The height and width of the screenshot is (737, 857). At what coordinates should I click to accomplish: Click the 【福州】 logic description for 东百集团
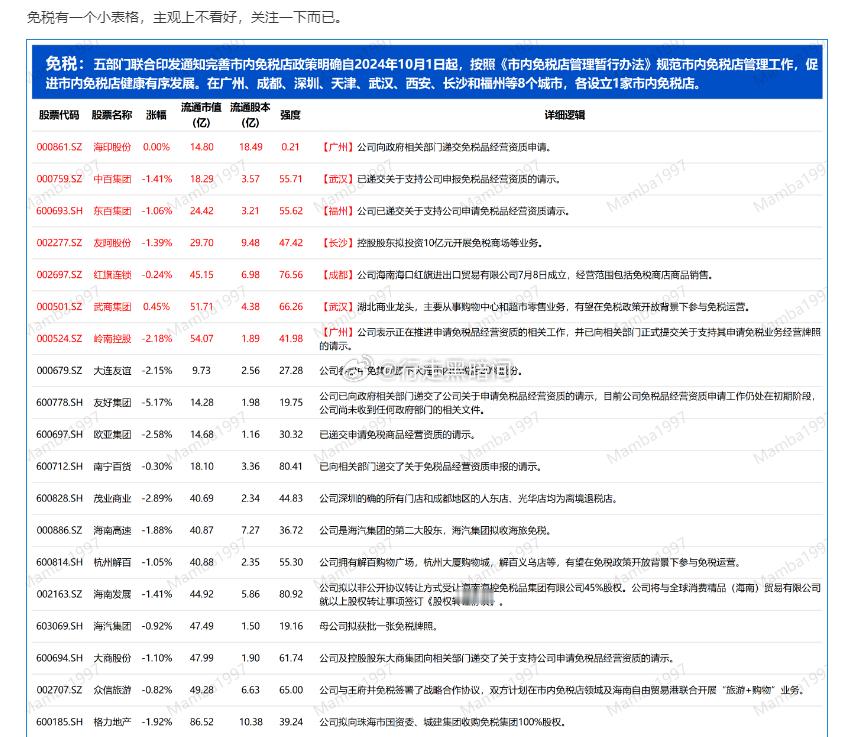pos(444,211)
